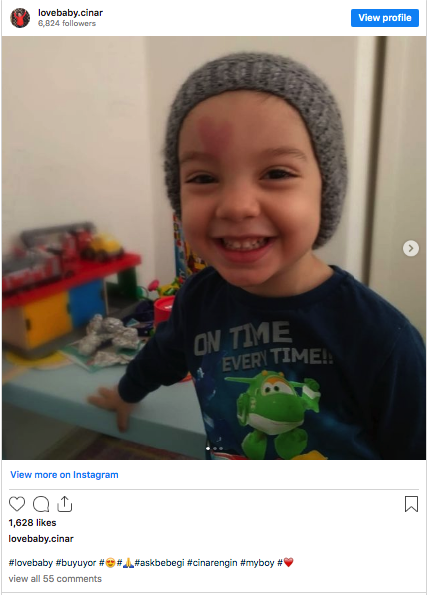Image resolution: width=431 pixels, height=595 pixels.
Task: Save post with the bookmark icon
Action: [411, 504]
